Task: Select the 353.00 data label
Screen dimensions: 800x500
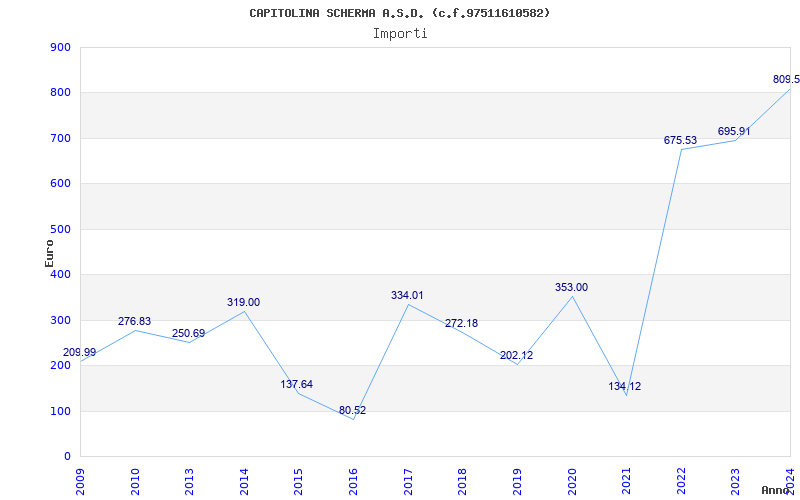Action: [x=571, y=288]
